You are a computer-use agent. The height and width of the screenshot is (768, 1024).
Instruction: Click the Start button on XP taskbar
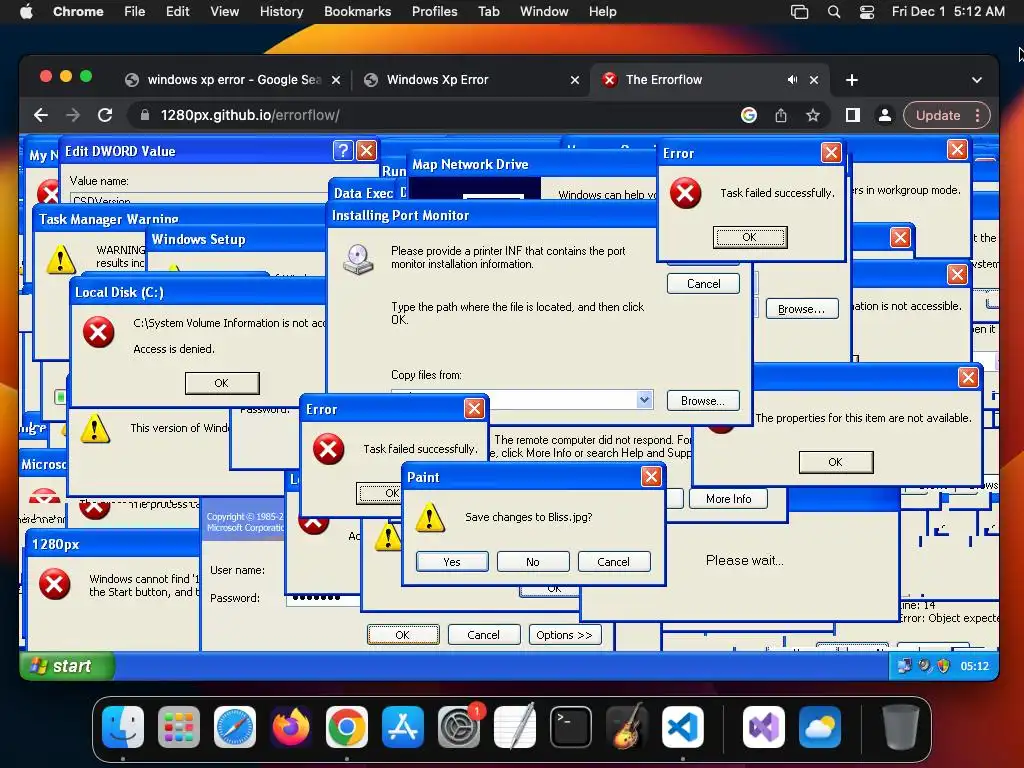coord(67,666)
